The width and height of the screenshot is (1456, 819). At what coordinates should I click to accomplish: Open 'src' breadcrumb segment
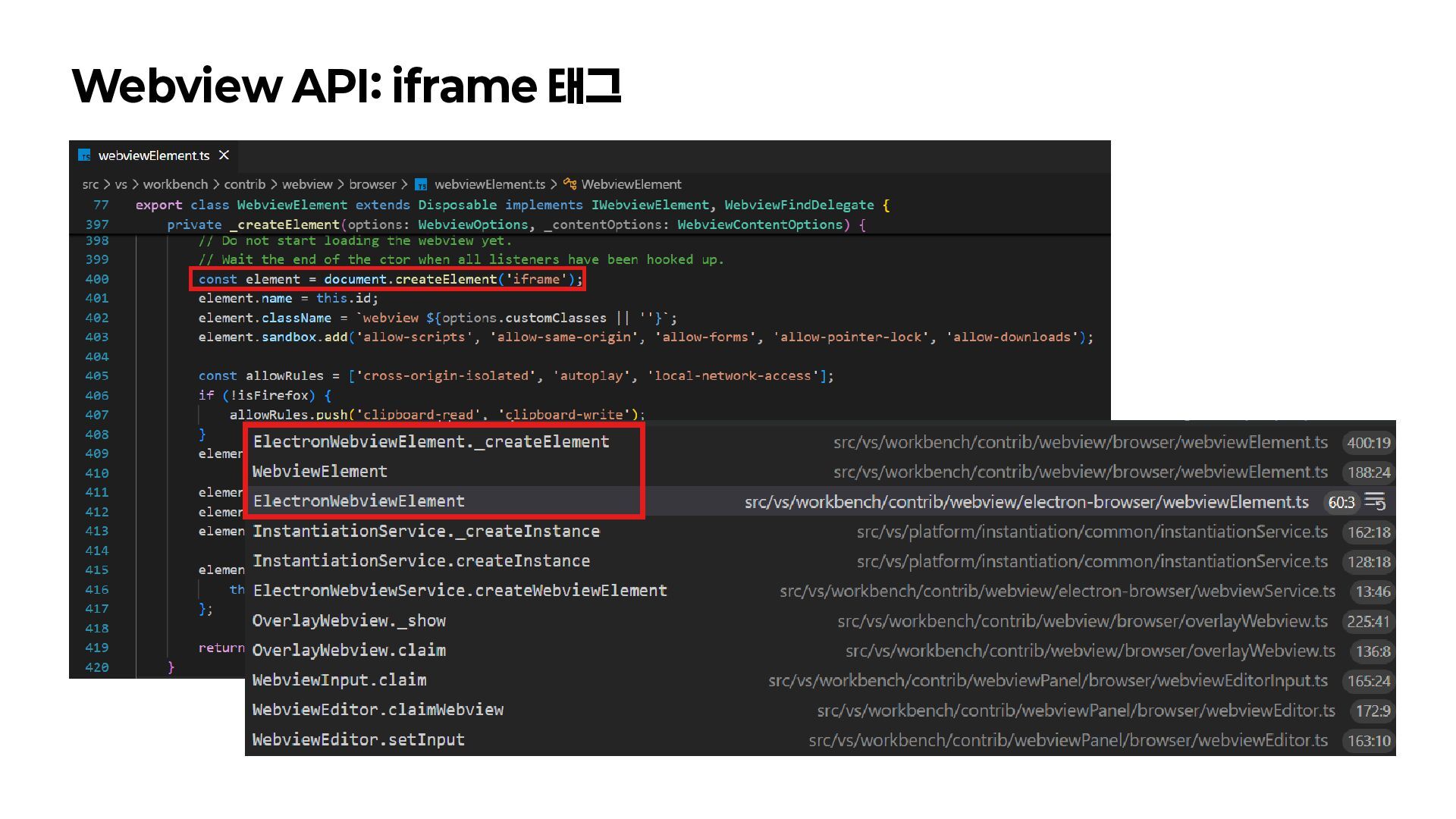90,184
